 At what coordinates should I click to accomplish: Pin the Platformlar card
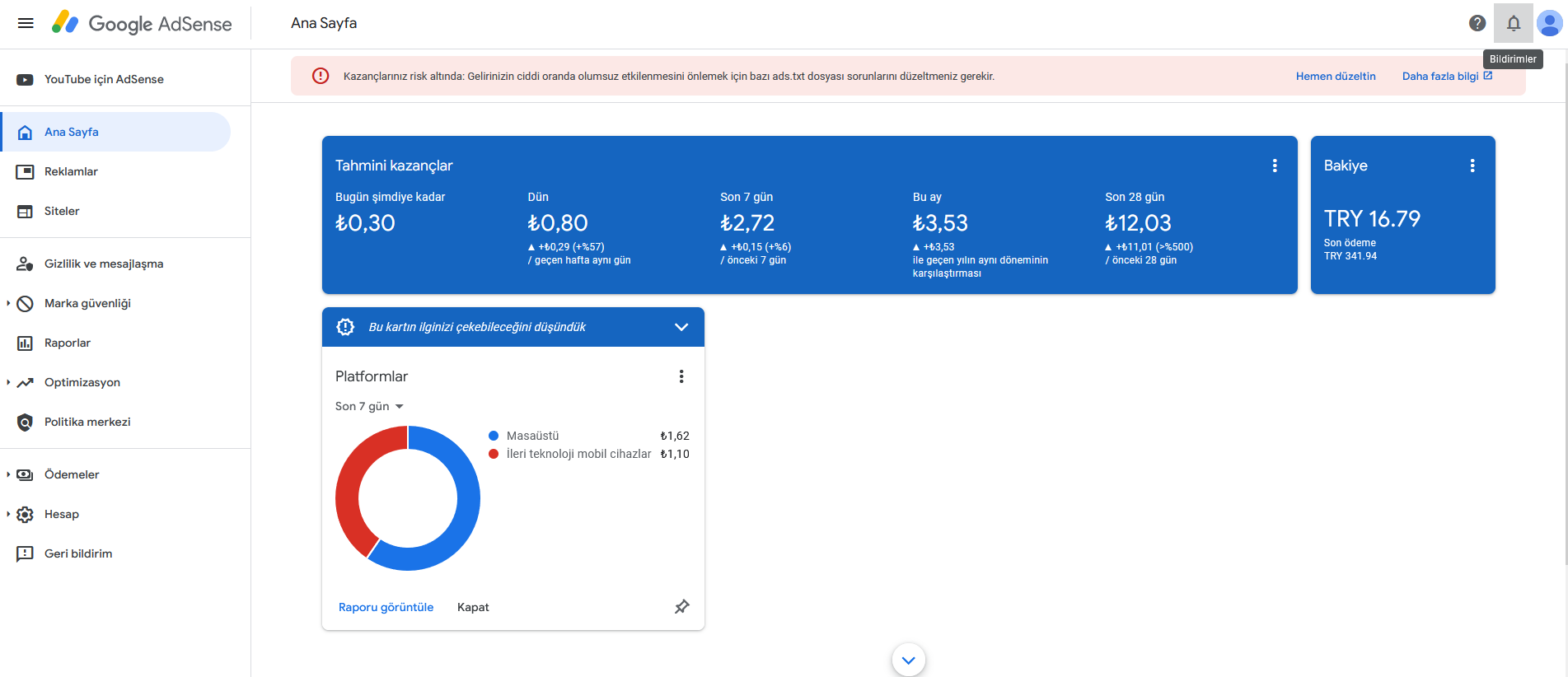tap(682, 607)
